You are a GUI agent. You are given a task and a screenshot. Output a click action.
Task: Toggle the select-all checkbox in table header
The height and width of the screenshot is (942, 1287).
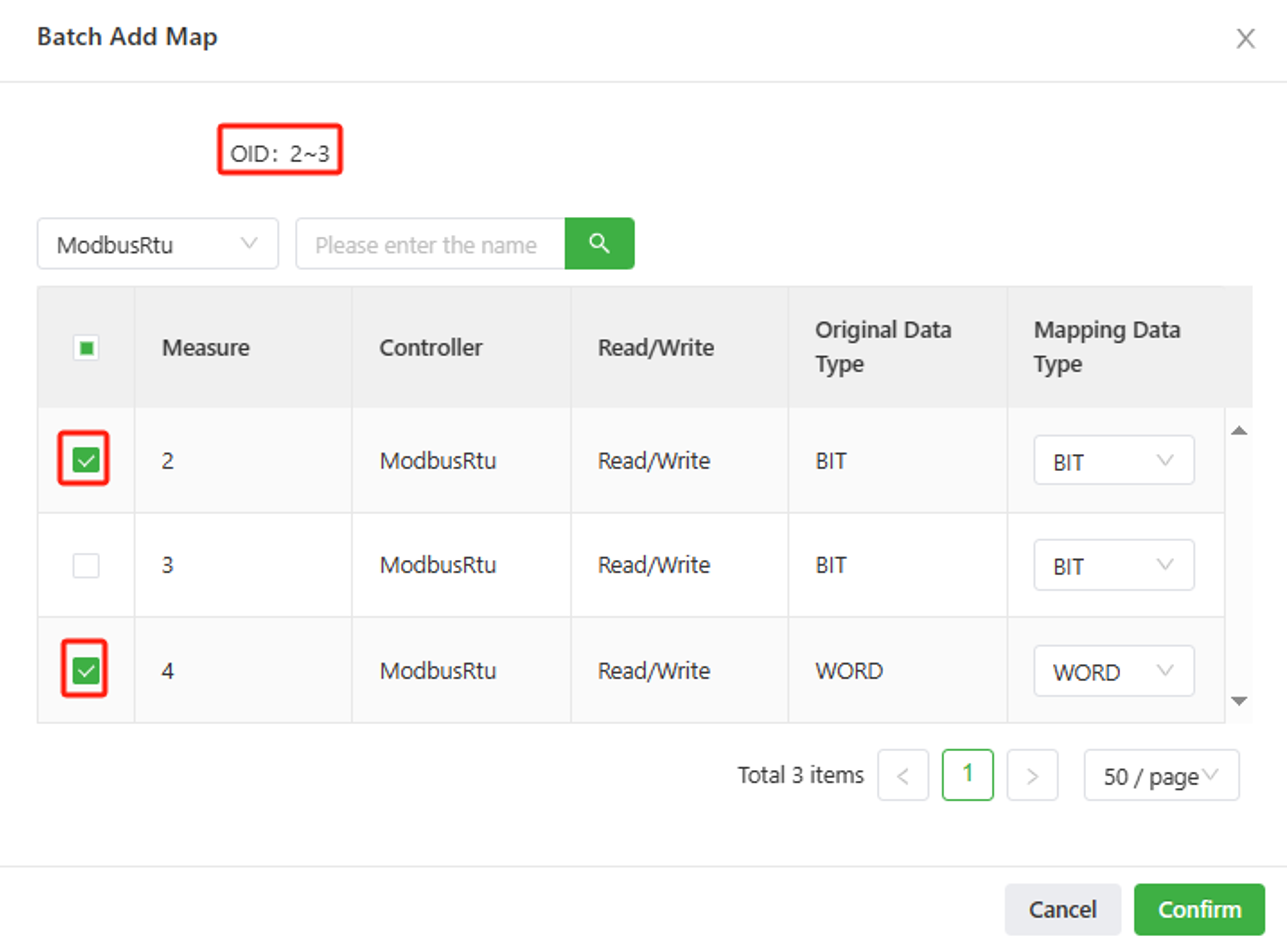[x=86, y=348]
